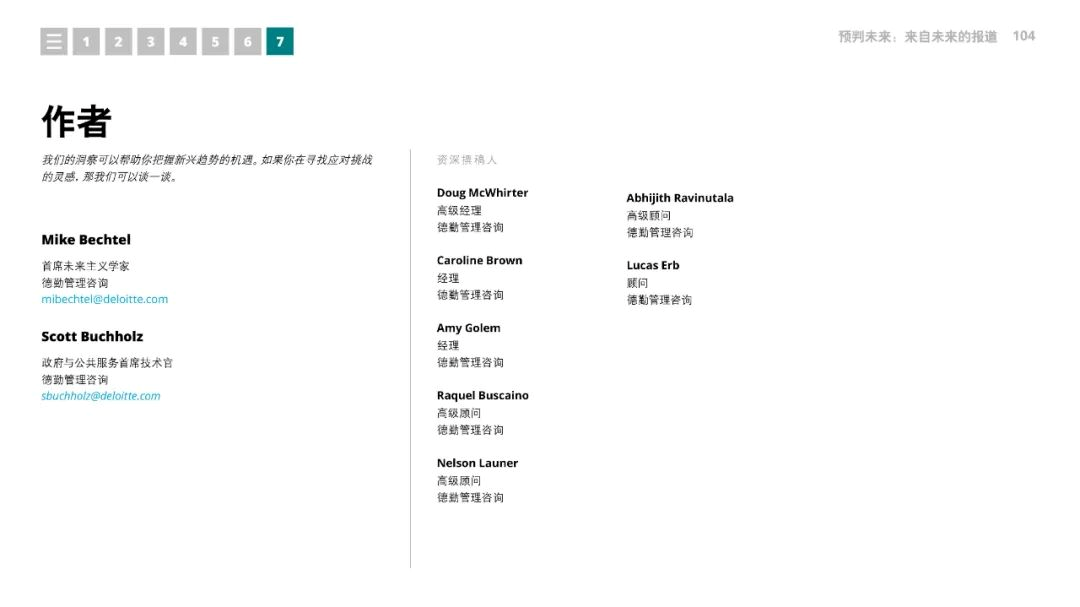The width and height of the screenshot is (1080, 607).
Task: Click 顾问 title under Lucas Erb
Action: tap(637, 283)
